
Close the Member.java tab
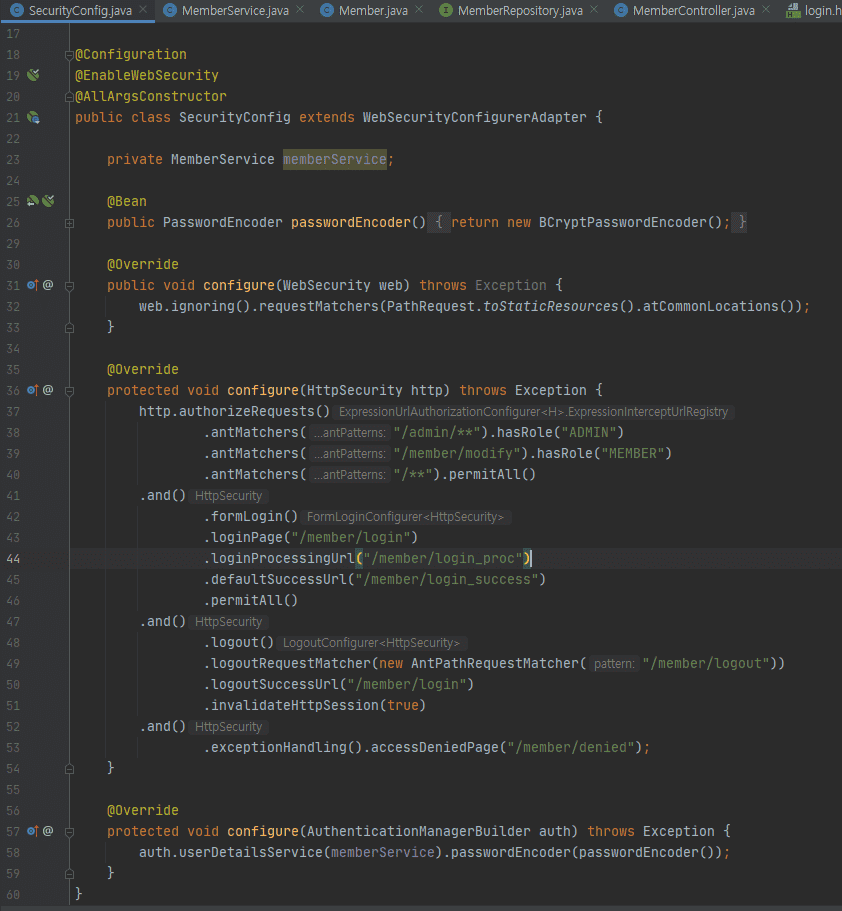(x=419, y=10)
